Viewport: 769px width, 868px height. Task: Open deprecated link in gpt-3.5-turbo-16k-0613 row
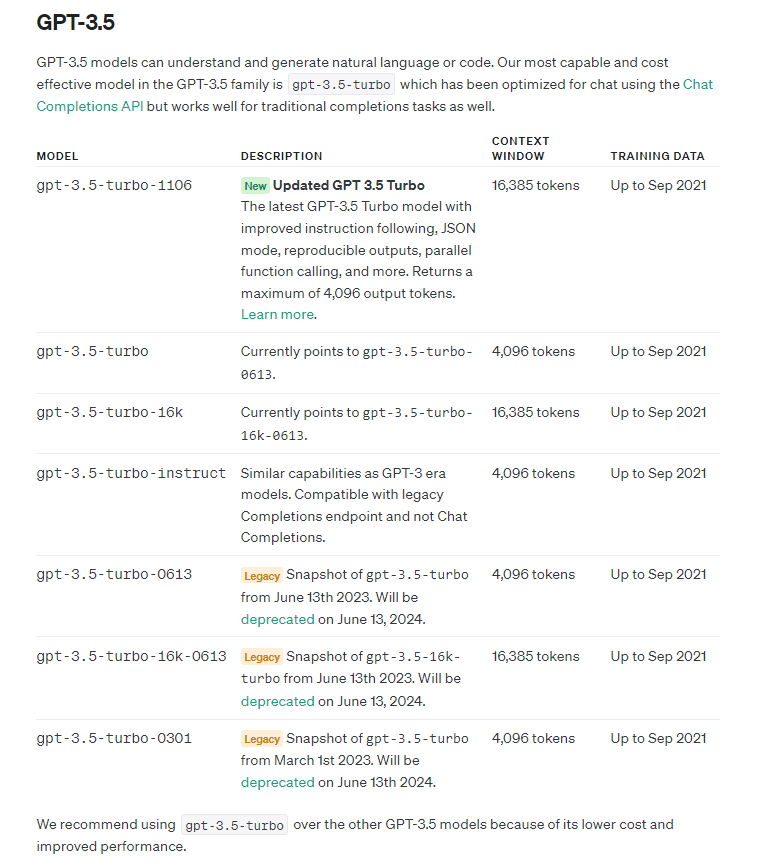277,701
